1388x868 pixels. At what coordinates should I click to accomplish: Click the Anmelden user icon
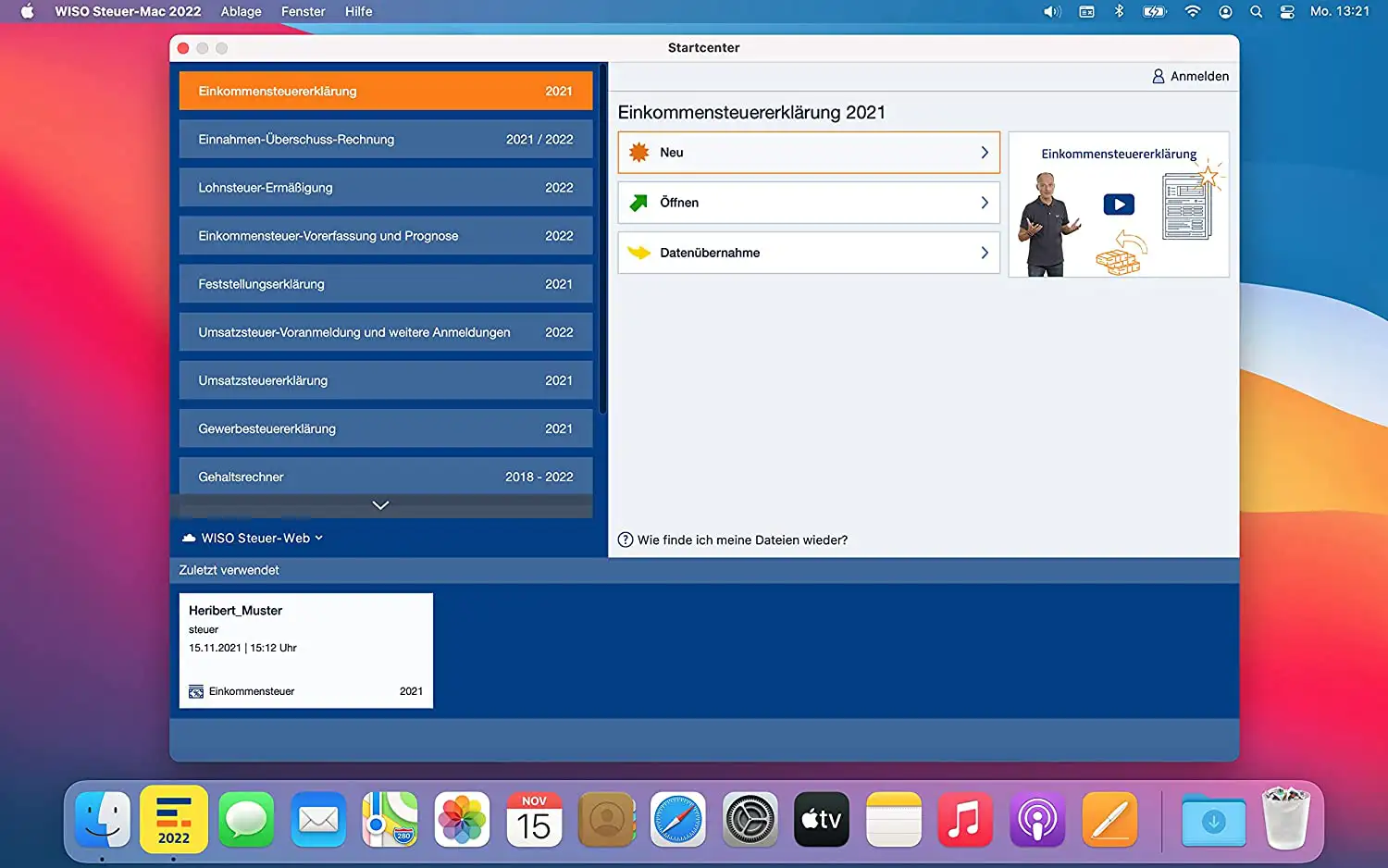coord(1158,77)
